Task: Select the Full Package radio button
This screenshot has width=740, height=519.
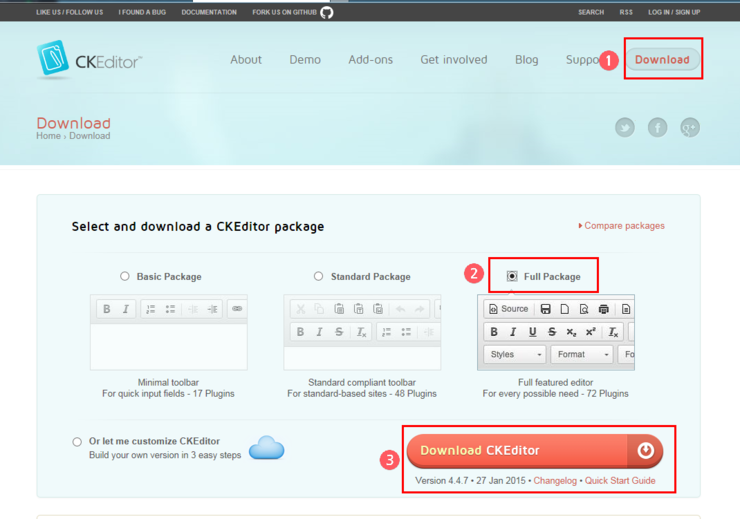Action: point(512,276)
